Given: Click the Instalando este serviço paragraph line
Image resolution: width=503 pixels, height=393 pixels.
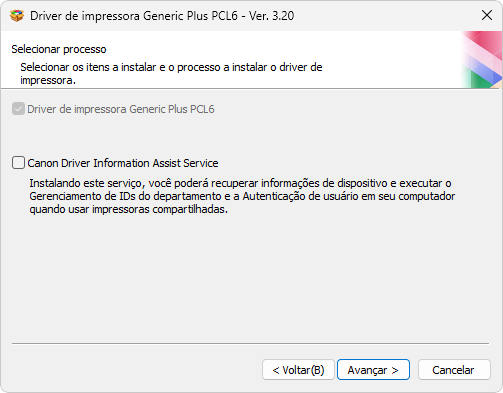Looking at the screenshot, I should click(x=240, y=183).
